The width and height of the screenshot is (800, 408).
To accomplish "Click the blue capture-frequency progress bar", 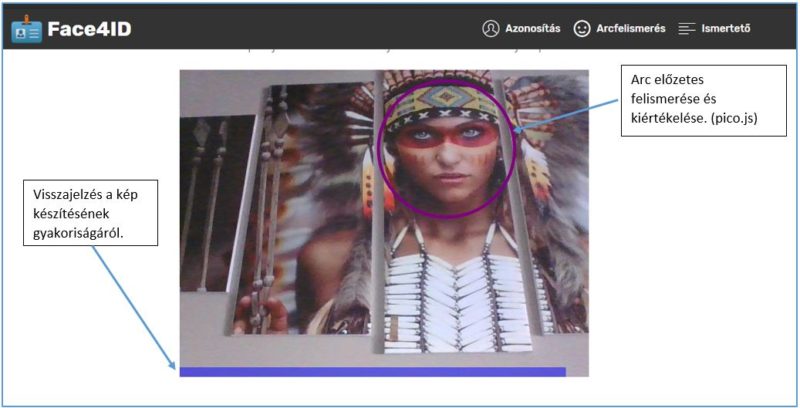I will (x=372, y=372).
